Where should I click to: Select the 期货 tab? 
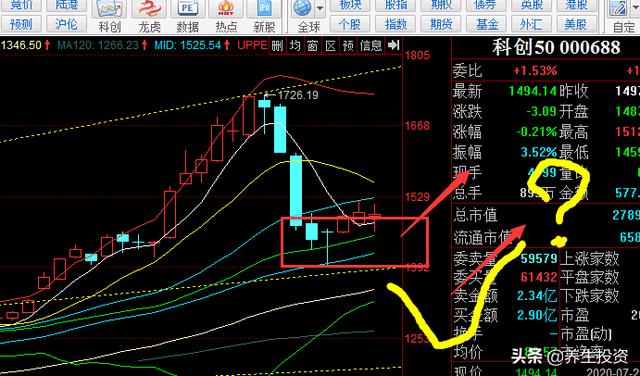441,24
